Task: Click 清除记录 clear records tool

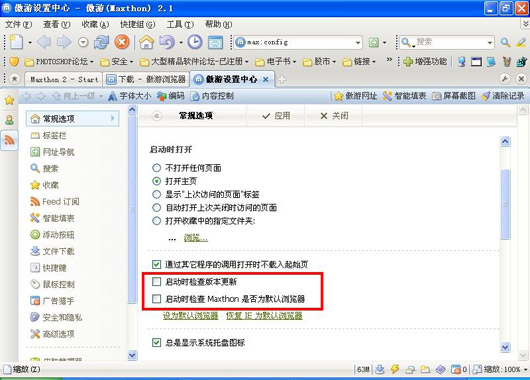Action: 503,96
